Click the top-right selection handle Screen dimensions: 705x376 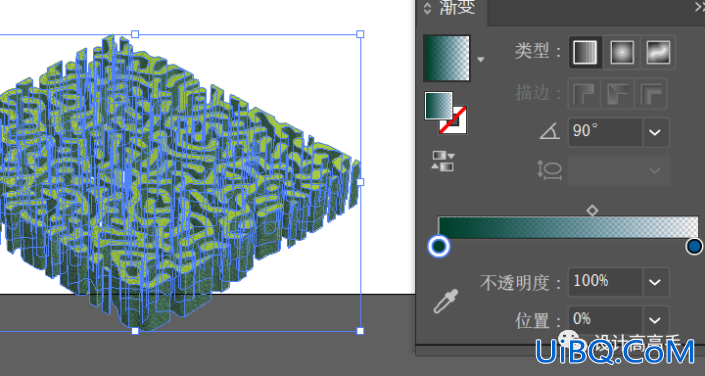click(x=360, y=34)
